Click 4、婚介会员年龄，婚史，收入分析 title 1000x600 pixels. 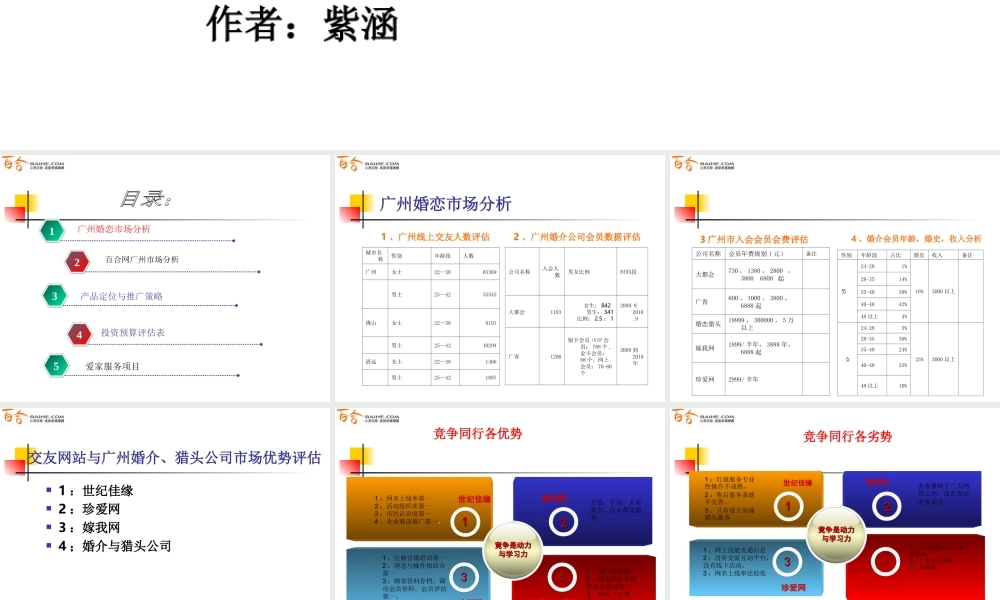[x=916, y=238]
